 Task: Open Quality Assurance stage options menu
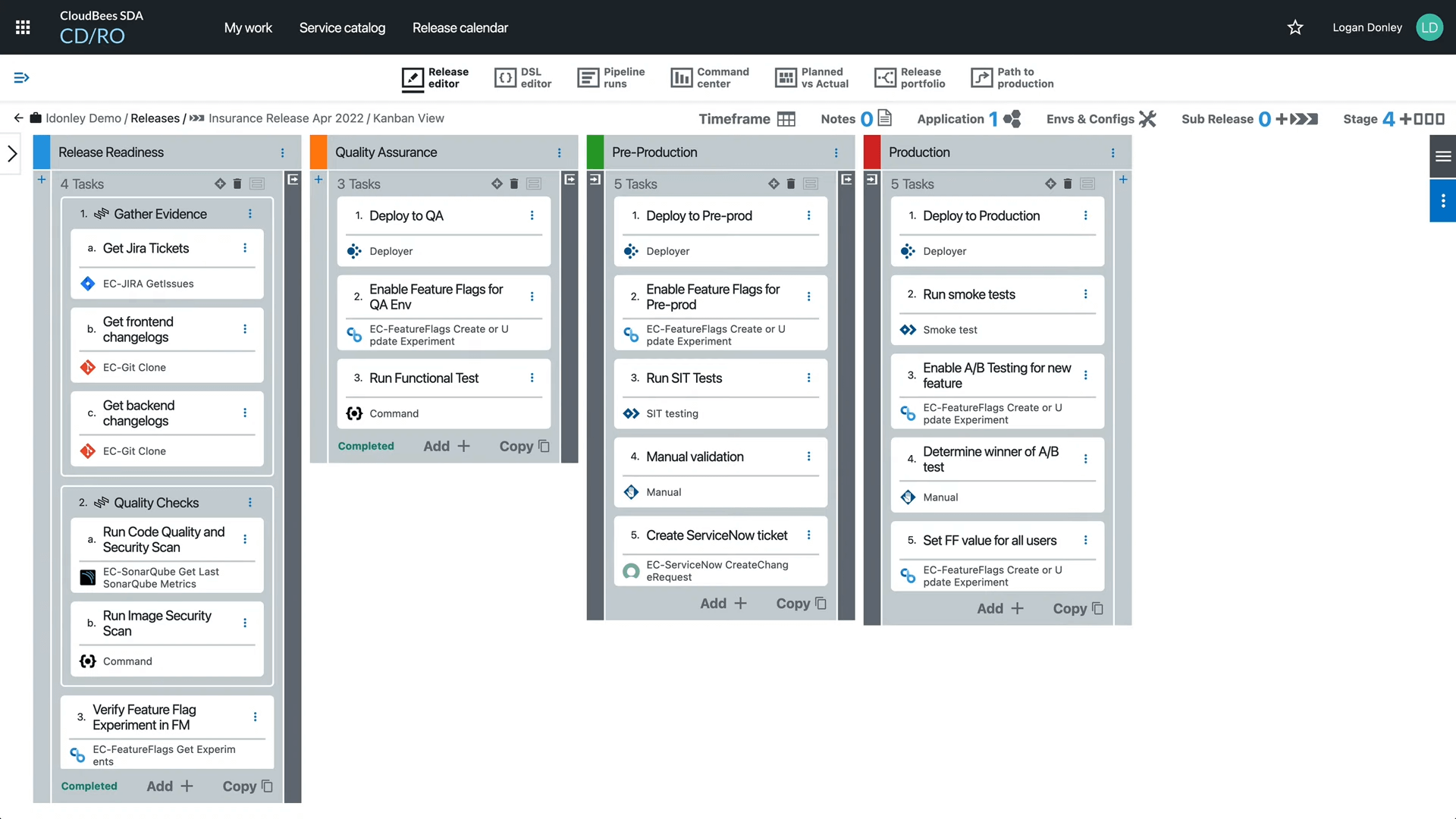coord(560,152)
